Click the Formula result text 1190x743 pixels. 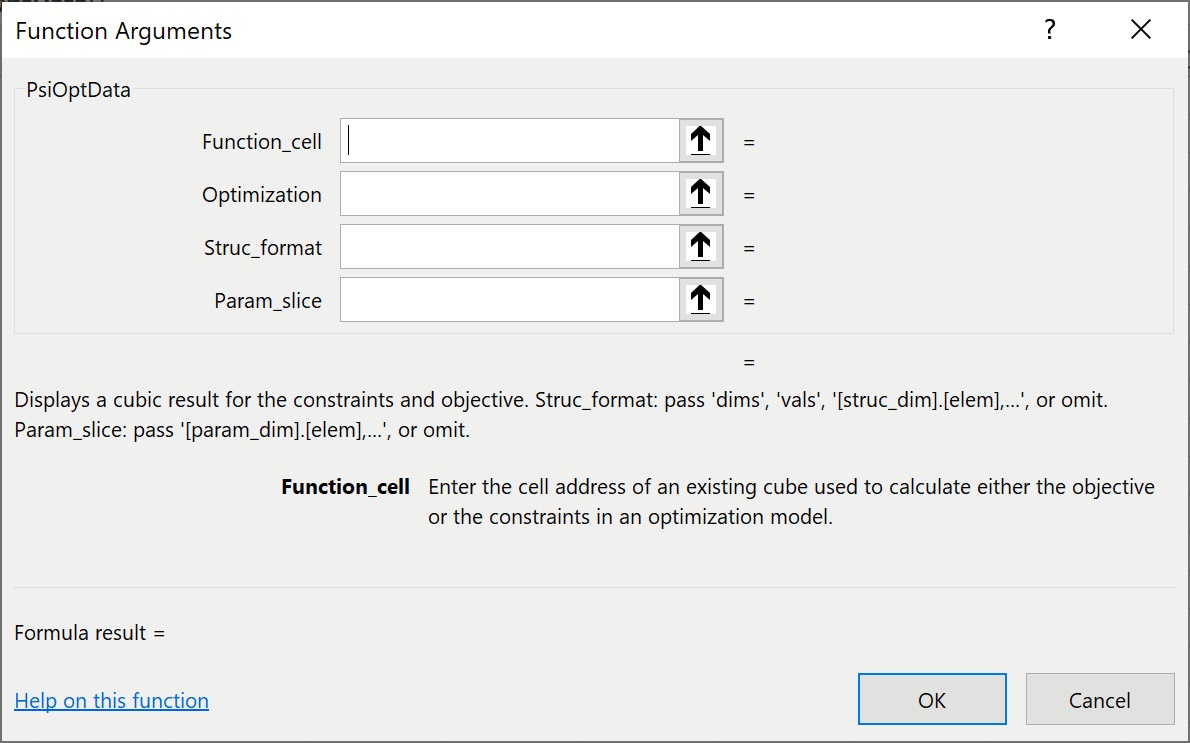click(90, 633)
